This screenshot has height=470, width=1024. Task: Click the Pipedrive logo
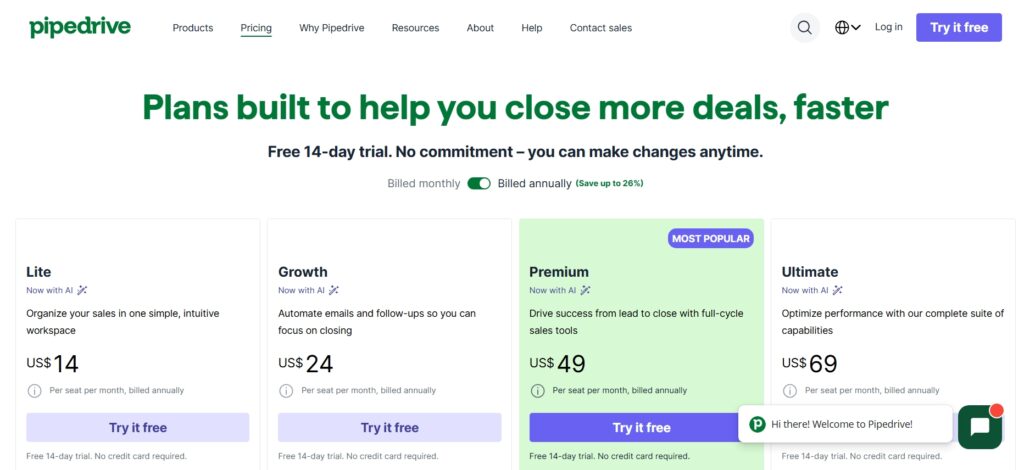point(80,27)
